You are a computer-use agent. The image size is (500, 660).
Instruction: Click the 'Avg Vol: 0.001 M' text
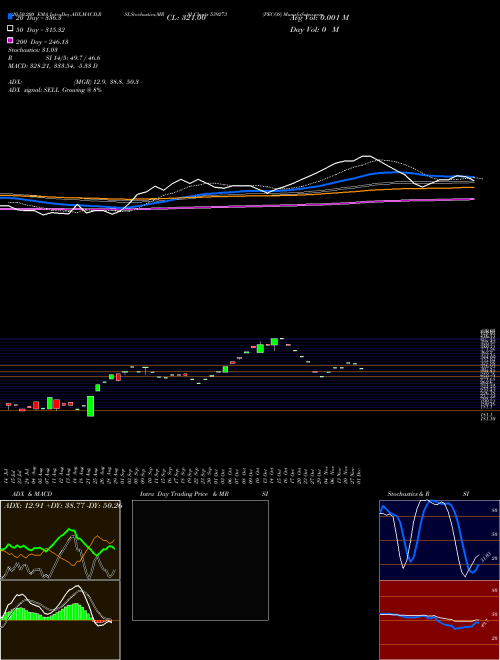point(319,18)
